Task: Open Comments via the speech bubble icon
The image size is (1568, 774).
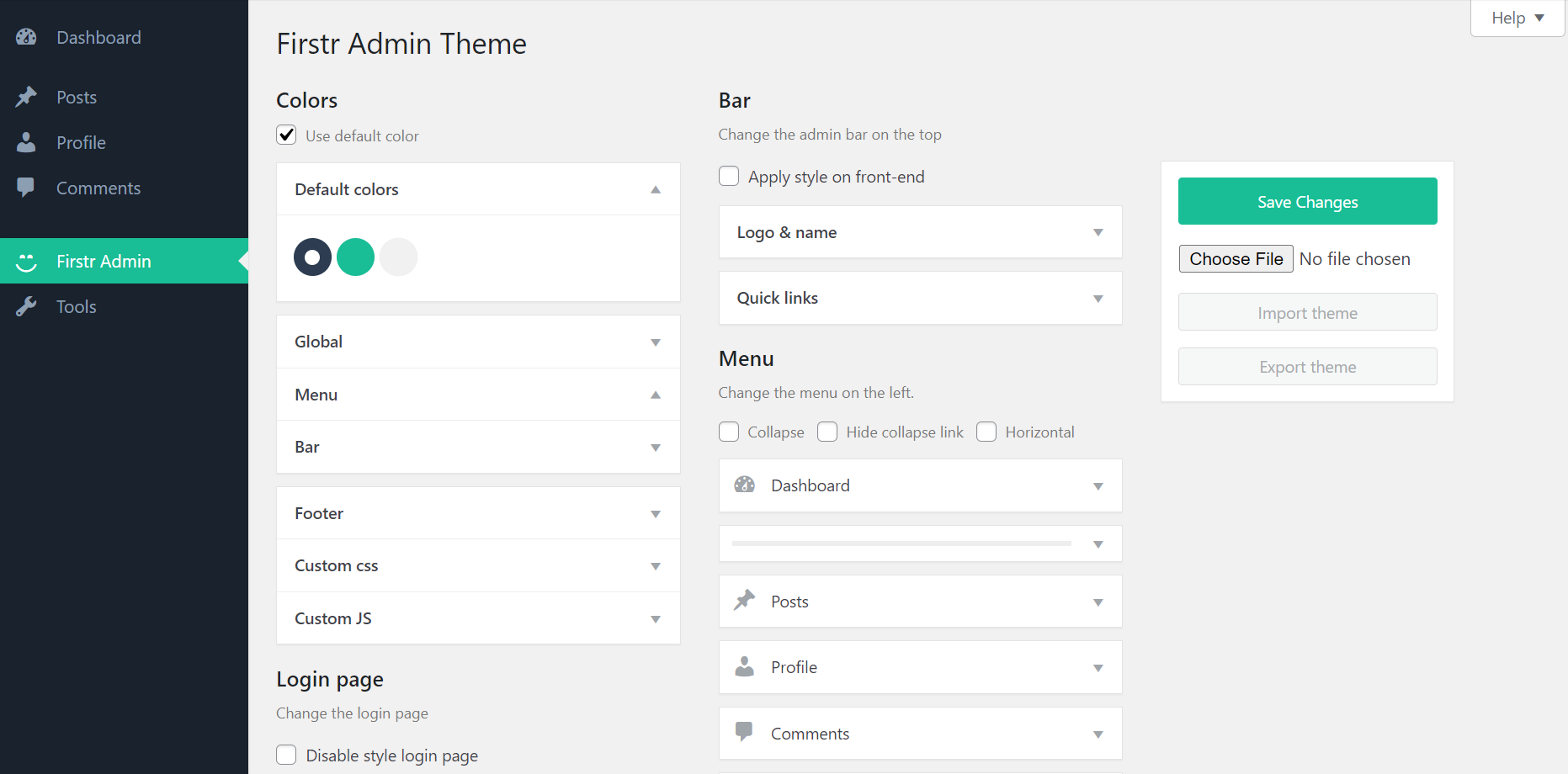Action: click(26, 187)
